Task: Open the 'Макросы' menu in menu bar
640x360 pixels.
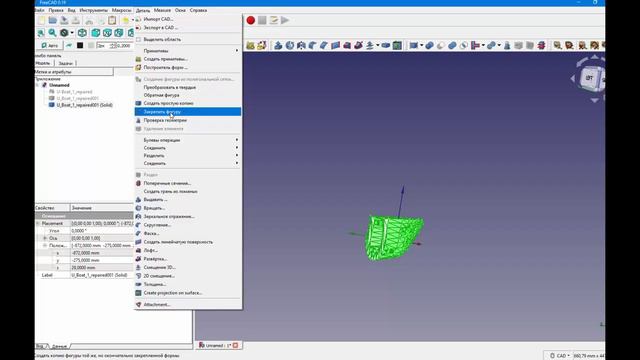Action: point(121,10)
